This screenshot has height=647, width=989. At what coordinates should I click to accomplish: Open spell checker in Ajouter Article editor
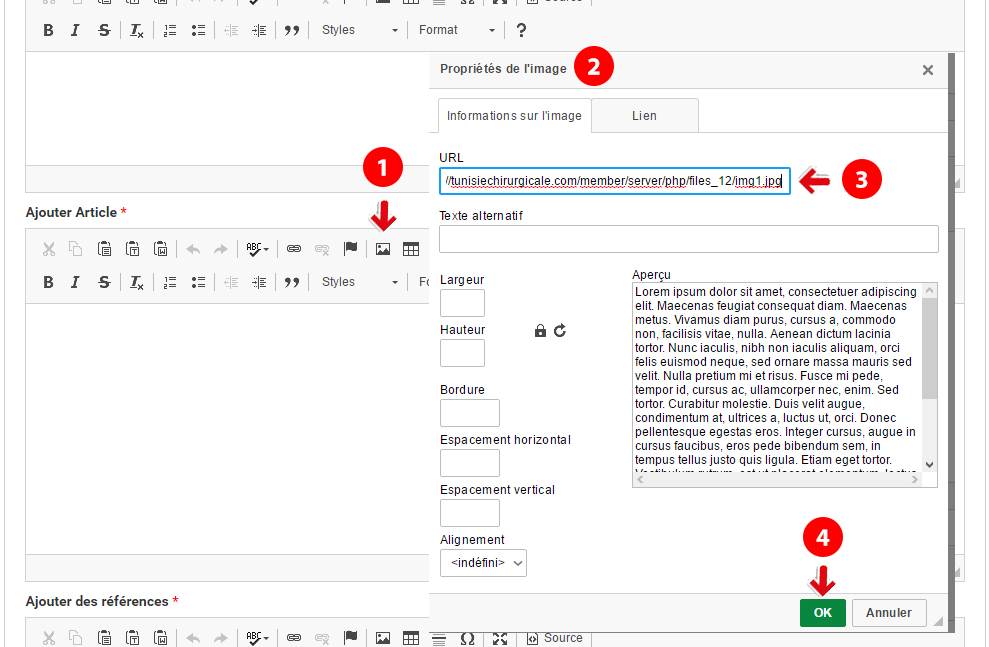257,249
